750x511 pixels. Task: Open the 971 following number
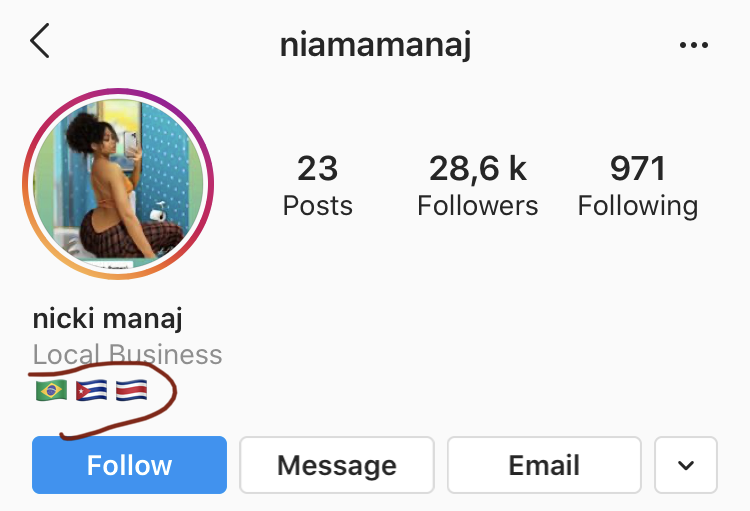(x=637, y=169)
